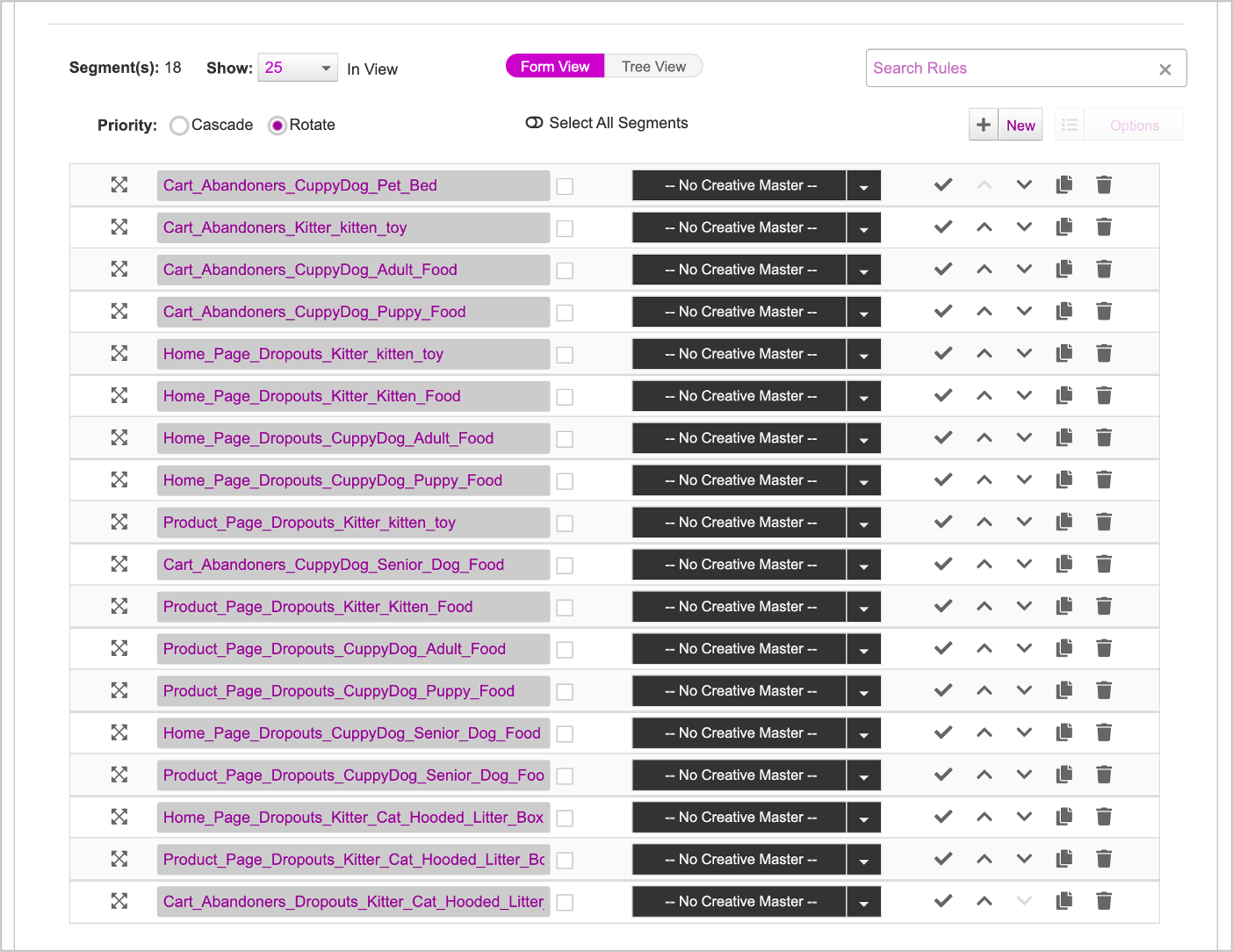Toggle Select All Segments switch
1233x952 pixels.
(534, 123)
